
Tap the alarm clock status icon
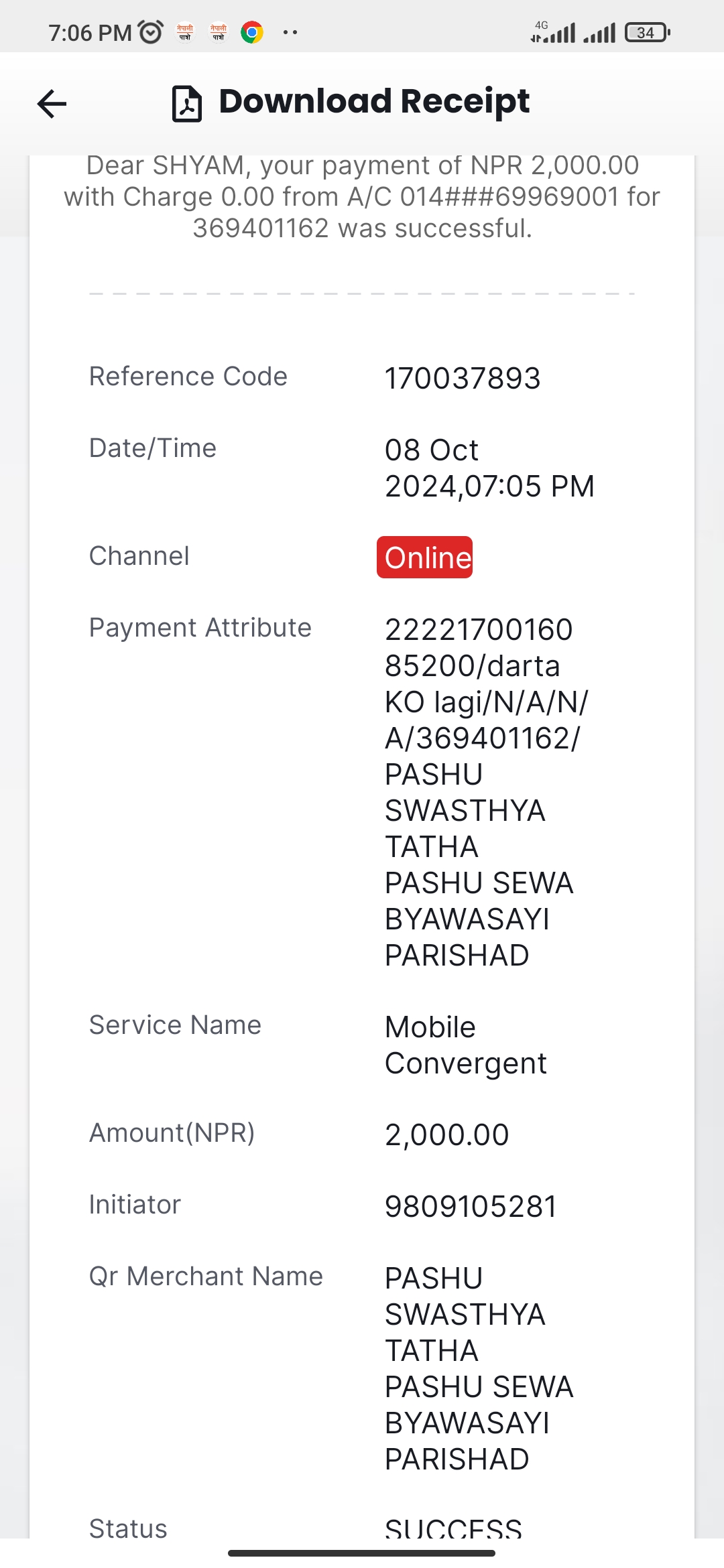[x=150, y=32]
